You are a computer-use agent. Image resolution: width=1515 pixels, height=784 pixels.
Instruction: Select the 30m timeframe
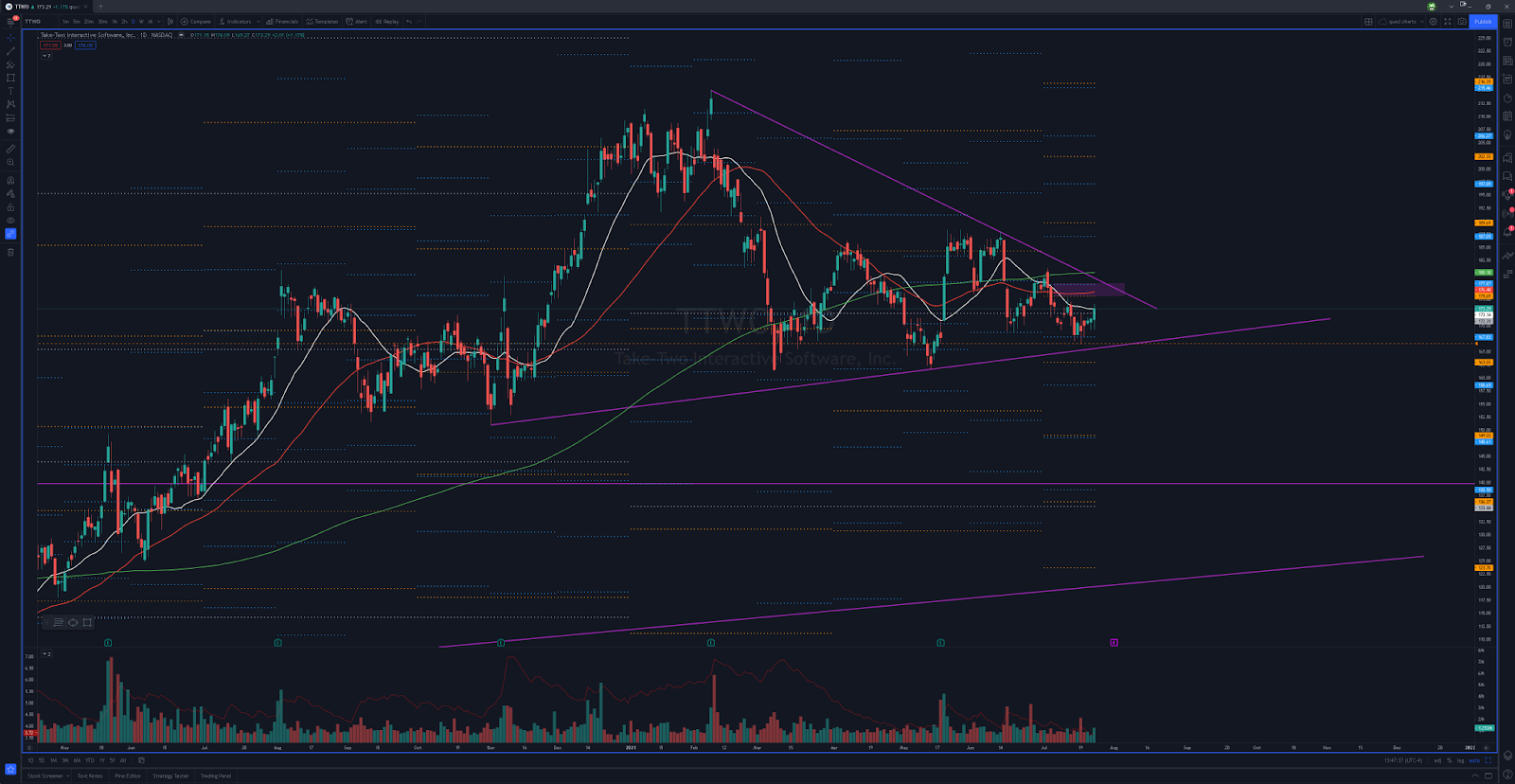point(102,21)
